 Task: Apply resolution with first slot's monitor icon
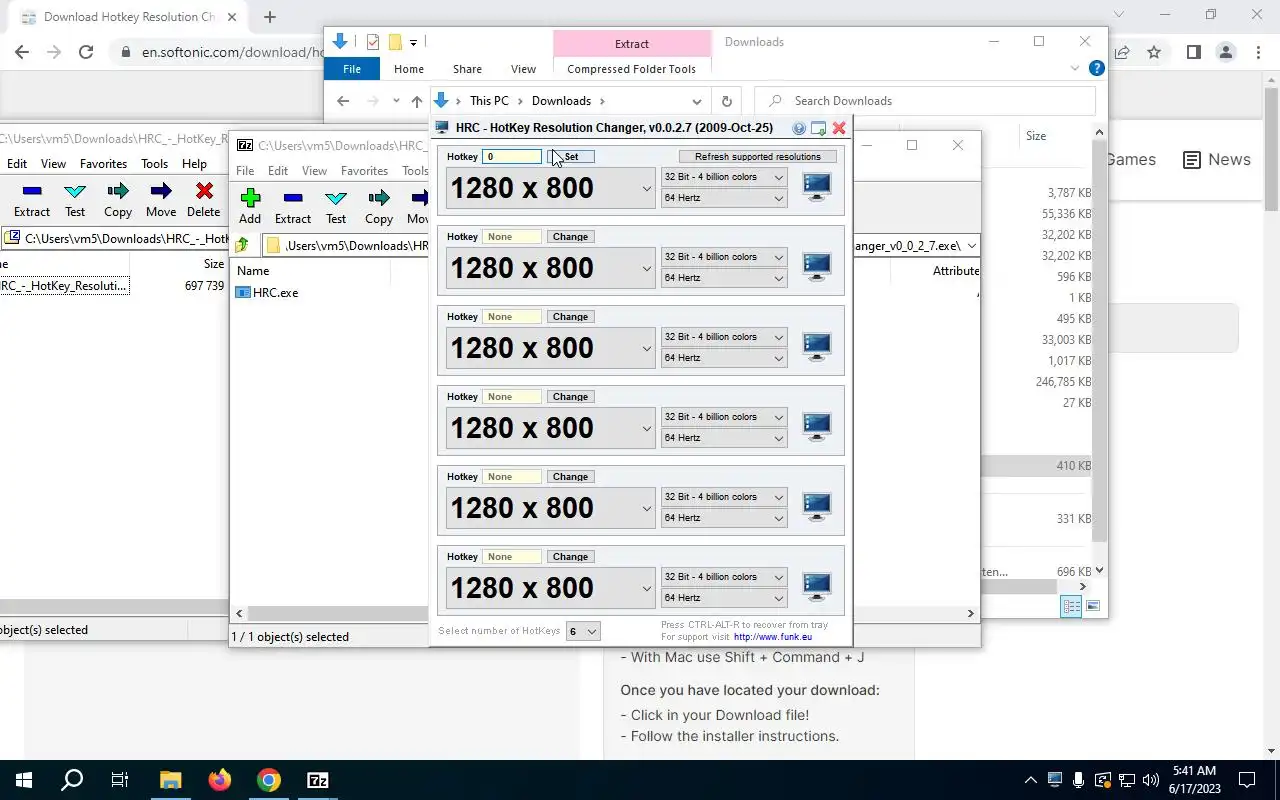tap(817, 187)
